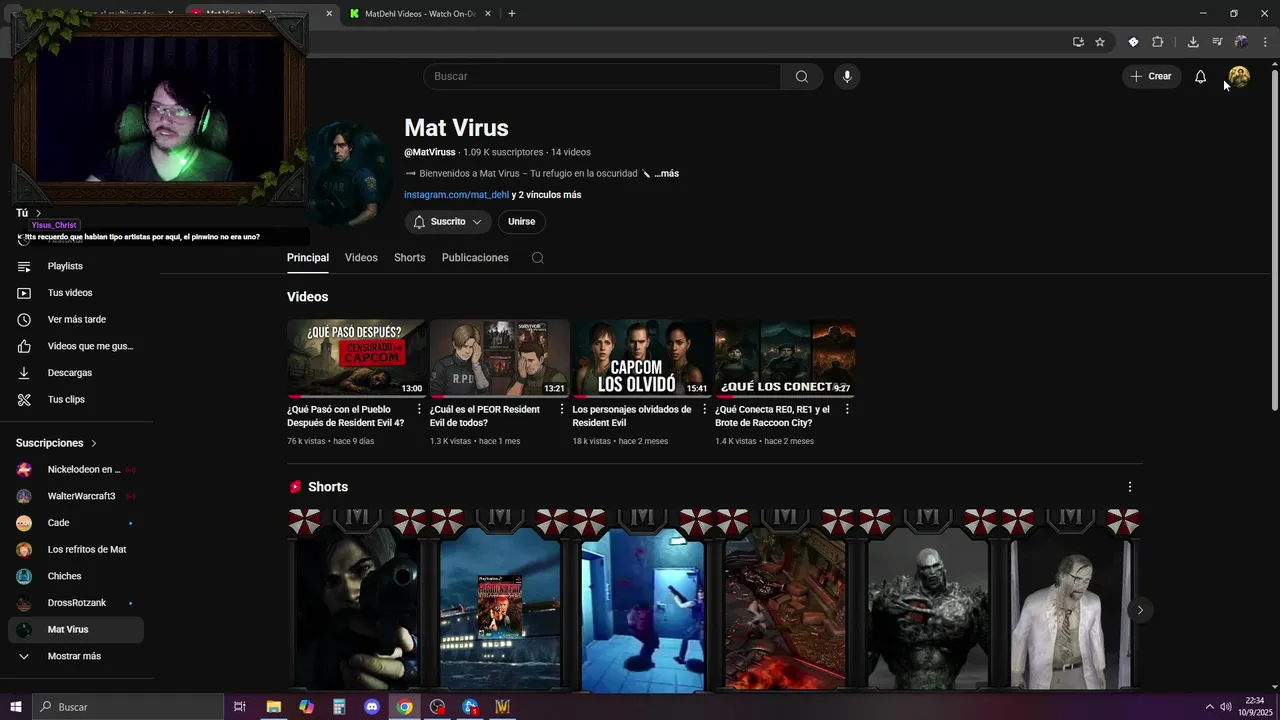Image resolution: width=1280 pixels, height=720 pixels.
Task: Switch to the Shorts channel tab
Action: point(410,258)
